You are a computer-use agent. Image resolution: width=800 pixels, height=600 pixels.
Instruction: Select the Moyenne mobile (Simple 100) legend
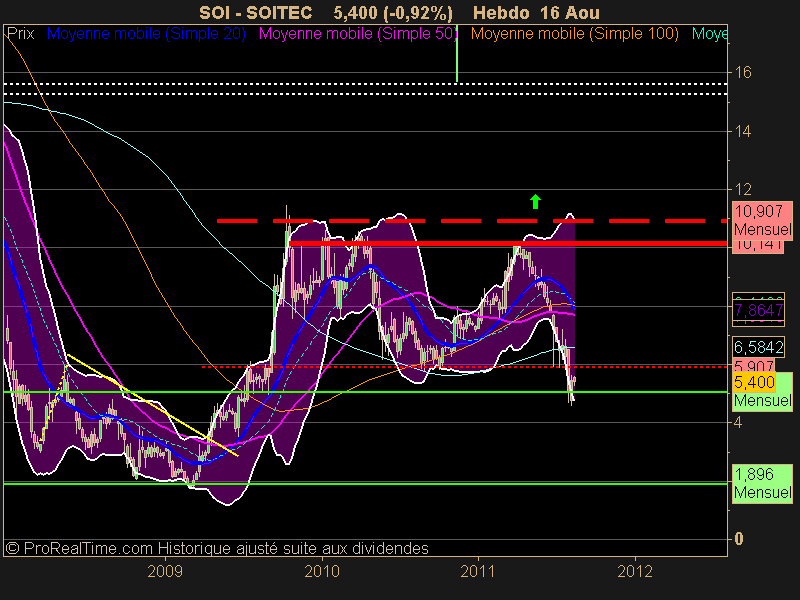coord(574,34)
